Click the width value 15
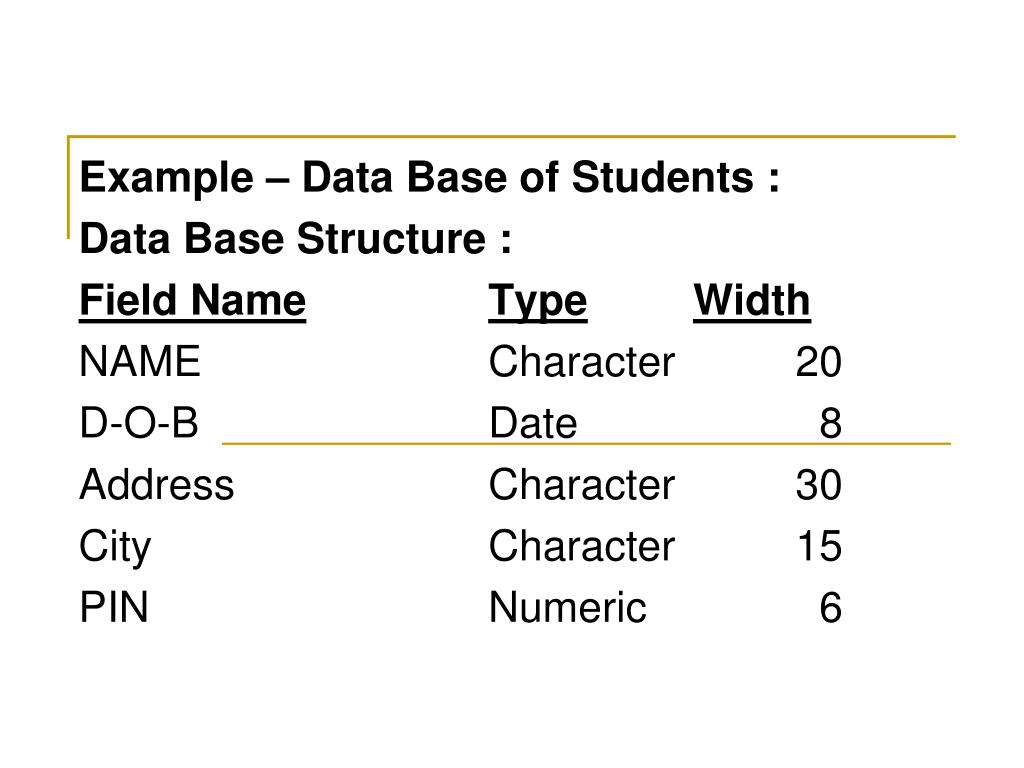Screen dimensions: 1024x768 point(820,546)
